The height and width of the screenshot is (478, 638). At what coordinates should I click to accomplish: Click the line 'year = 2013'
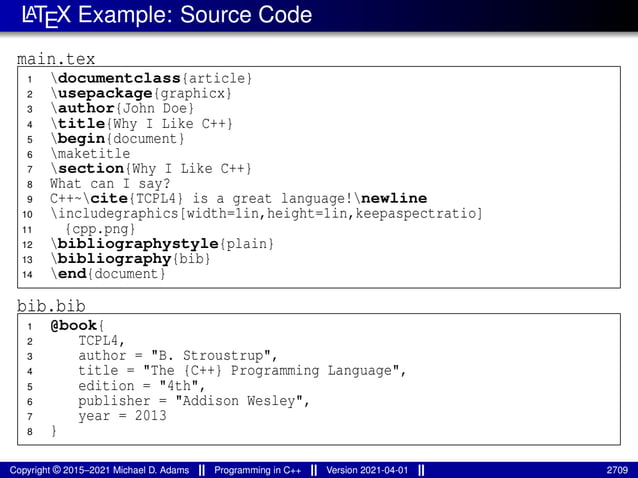tap(122, 416)
